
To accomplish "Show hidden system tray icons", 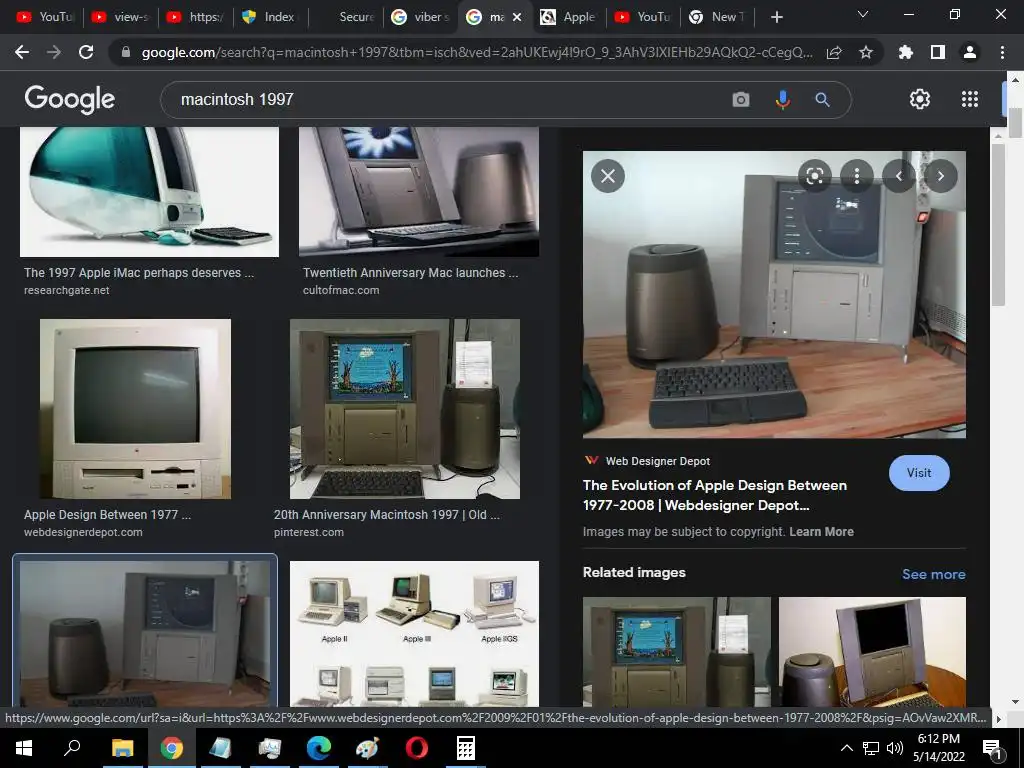I will click(x=846, y=748).
